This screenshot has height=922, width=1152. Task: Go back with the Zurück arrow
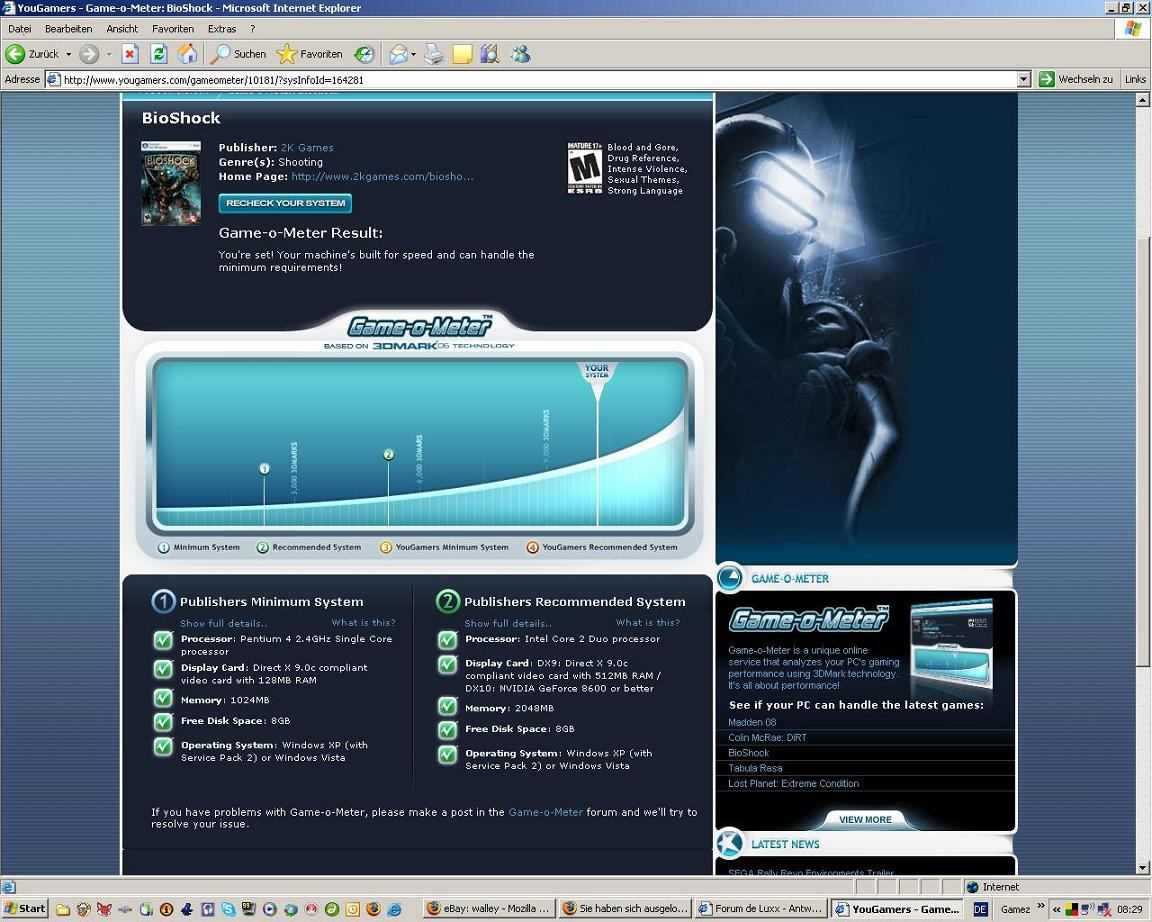[32, 54]
